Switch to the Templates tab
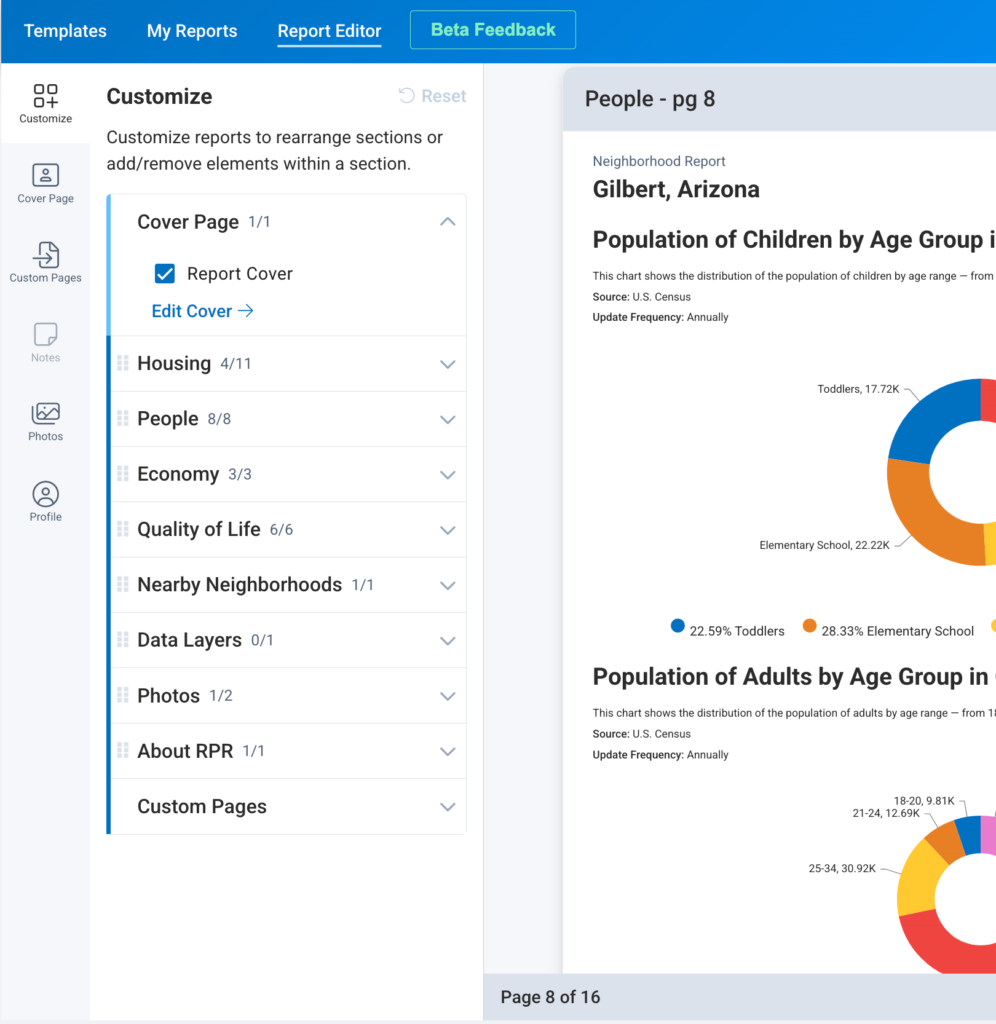 coord(65,31)
